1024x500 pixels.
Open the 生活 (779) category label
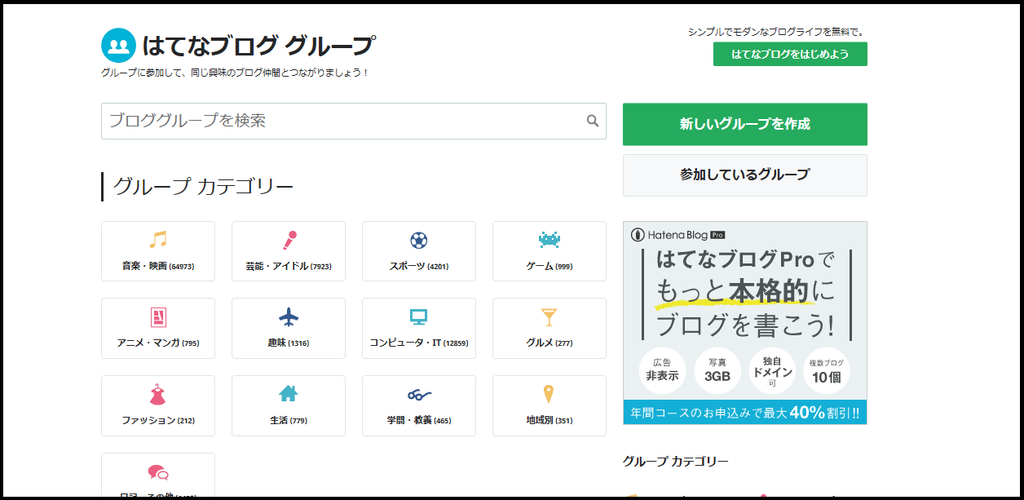tap(289, 420)
